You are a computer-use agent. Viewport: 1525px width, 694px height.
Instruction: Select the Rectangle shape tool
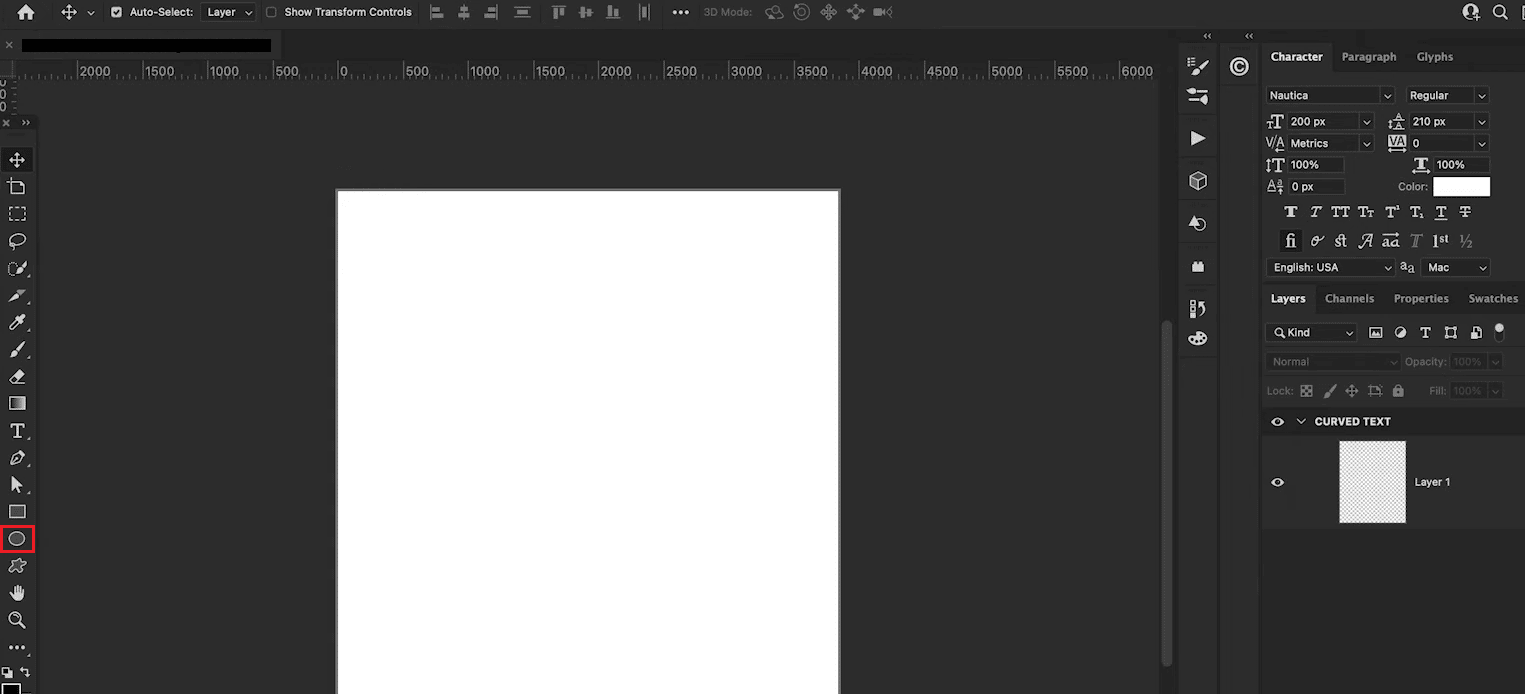(x=17, y=512)
